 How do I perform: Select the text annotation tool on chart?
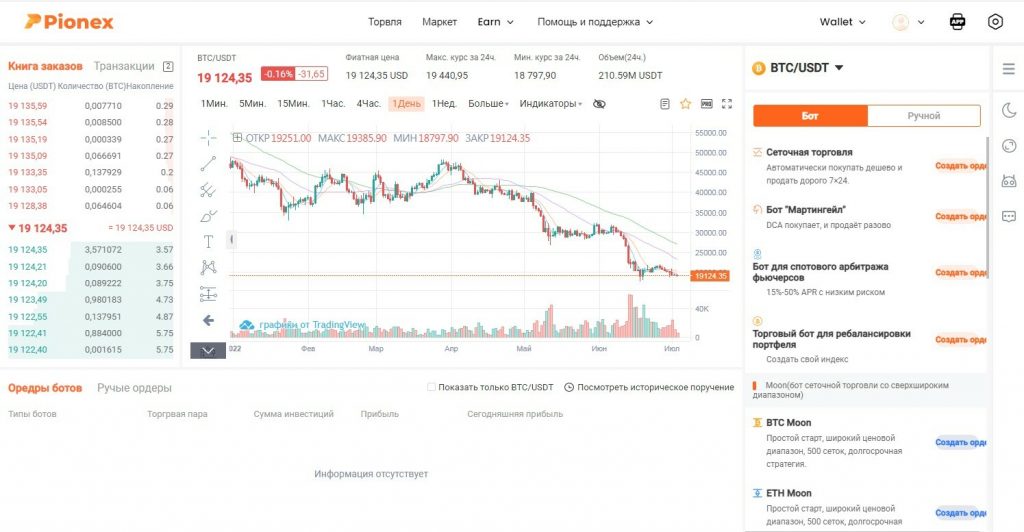(x=208, y=241)
